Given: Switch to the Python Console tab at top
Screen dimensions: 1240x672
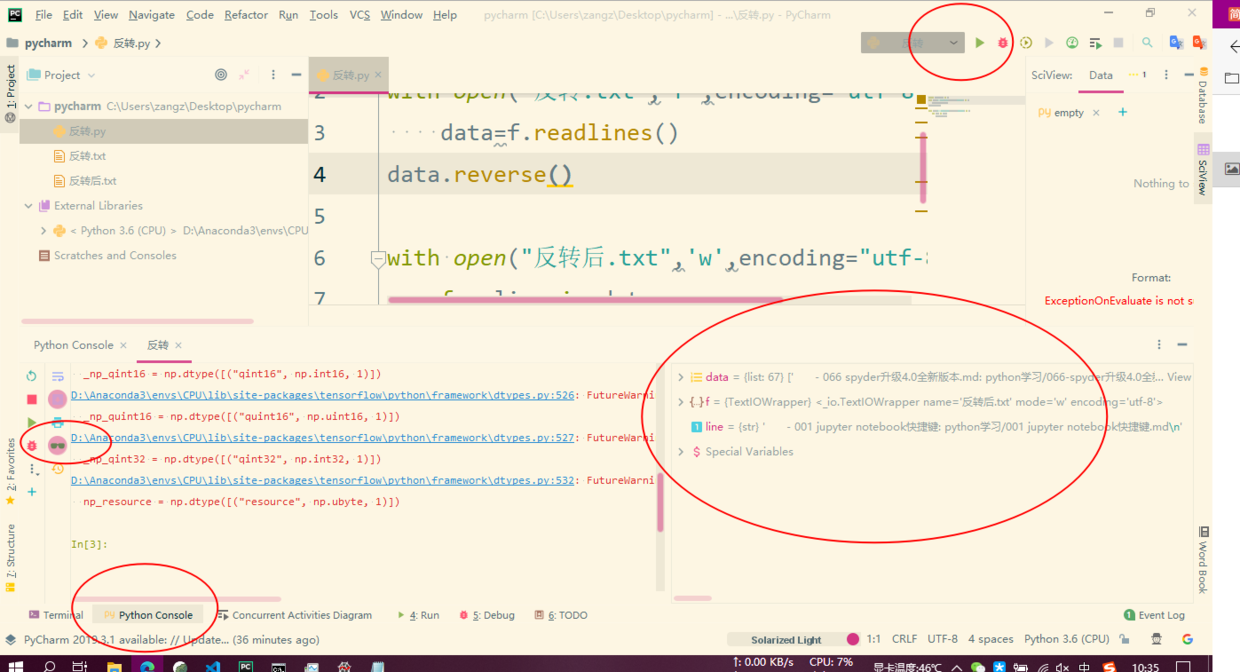Looking at the screenshot, I should coord(73,345).
